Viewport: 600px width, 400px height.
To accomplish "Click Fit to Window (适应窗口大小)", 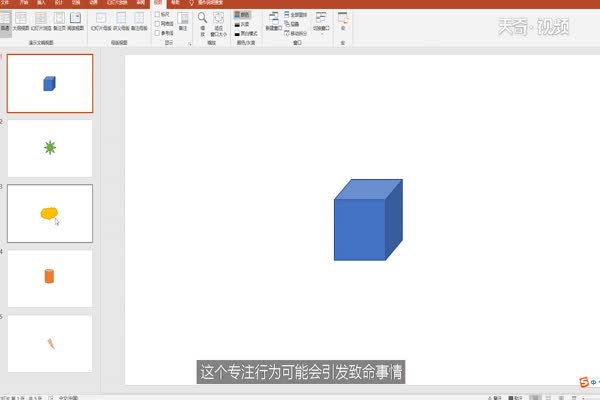I will (219, 22).
